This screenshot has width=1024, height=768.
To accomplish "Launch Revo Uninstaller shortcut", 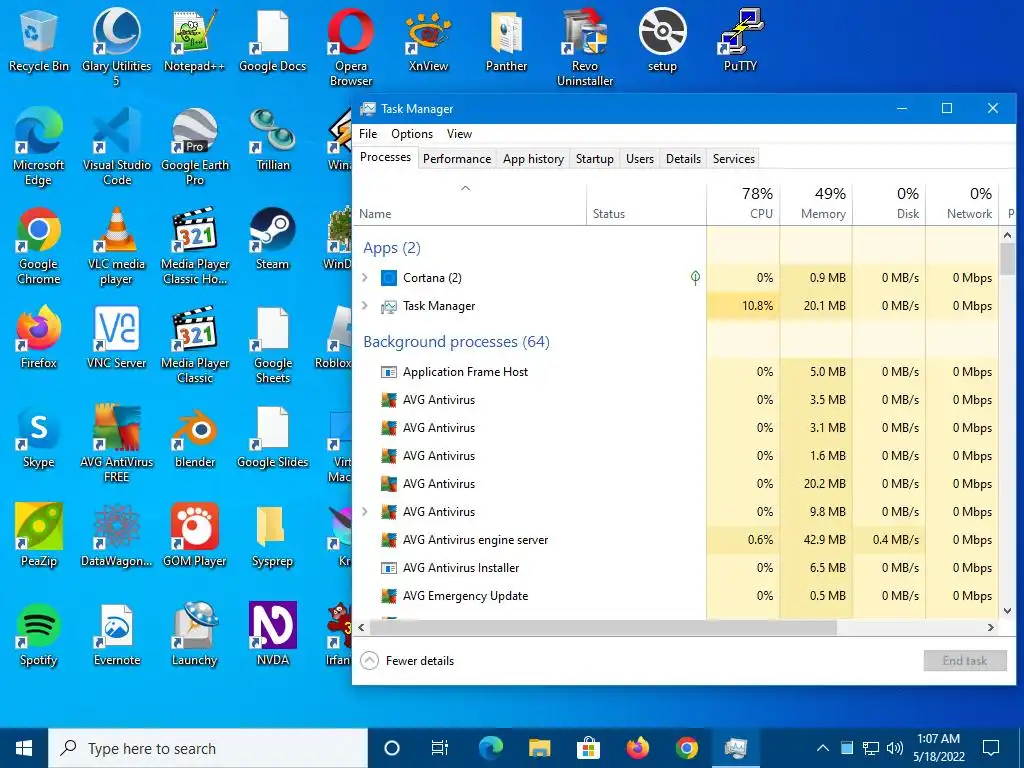I will coord(584,47).
